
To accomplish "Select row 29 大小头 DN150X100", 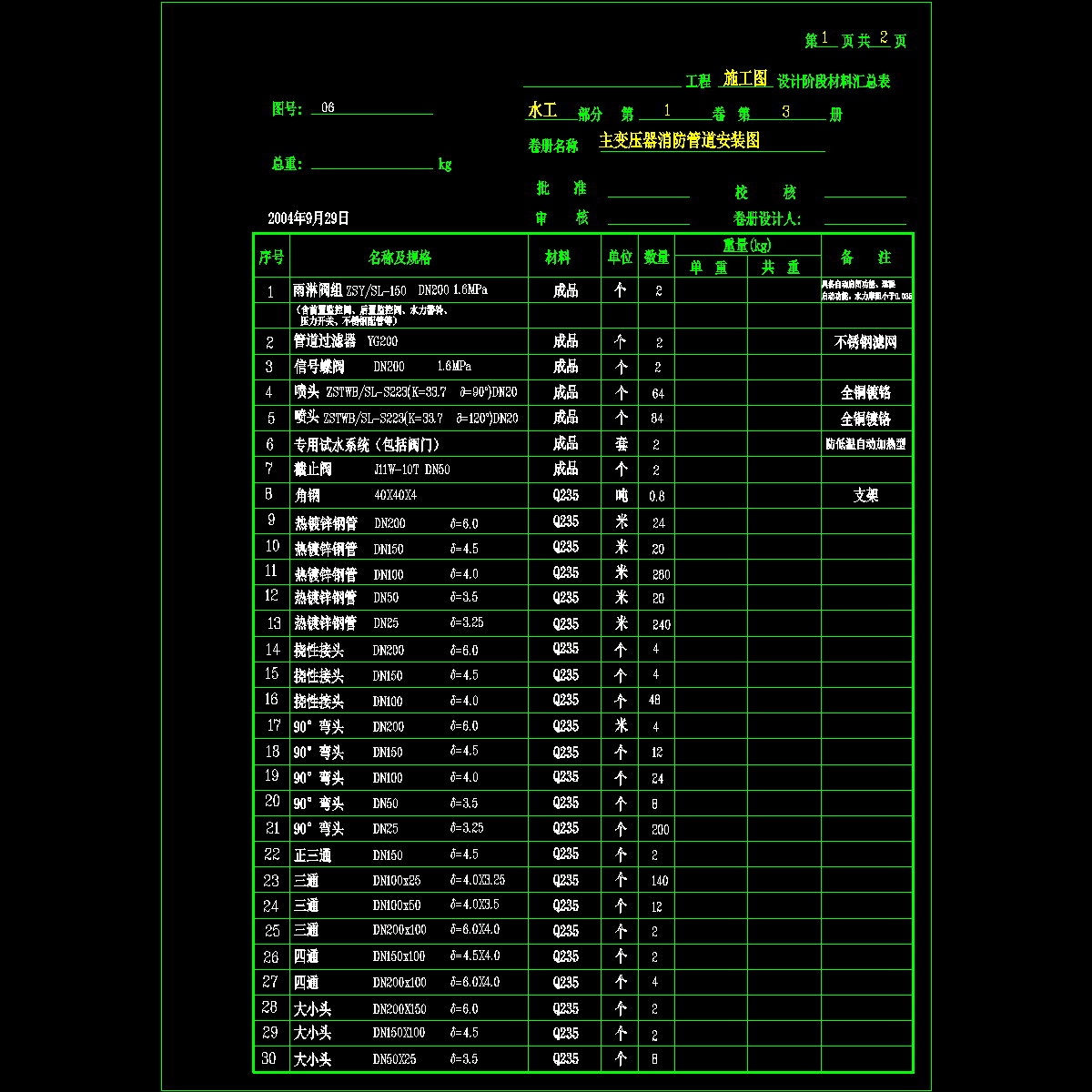I will (385, 1033).
